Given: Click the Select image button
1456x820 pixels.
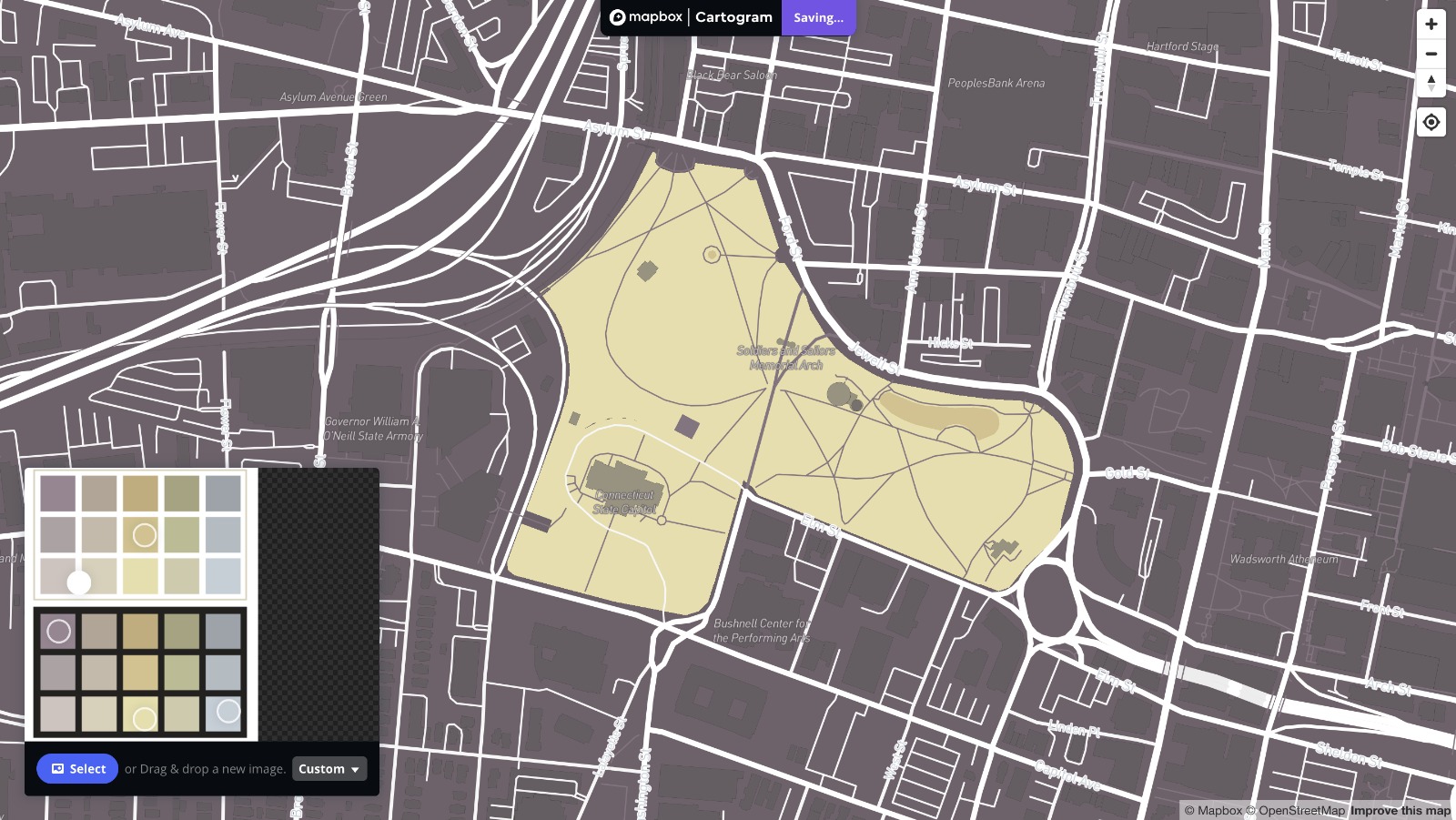Looking at the screenshot, I should click(x=77, y=769).
